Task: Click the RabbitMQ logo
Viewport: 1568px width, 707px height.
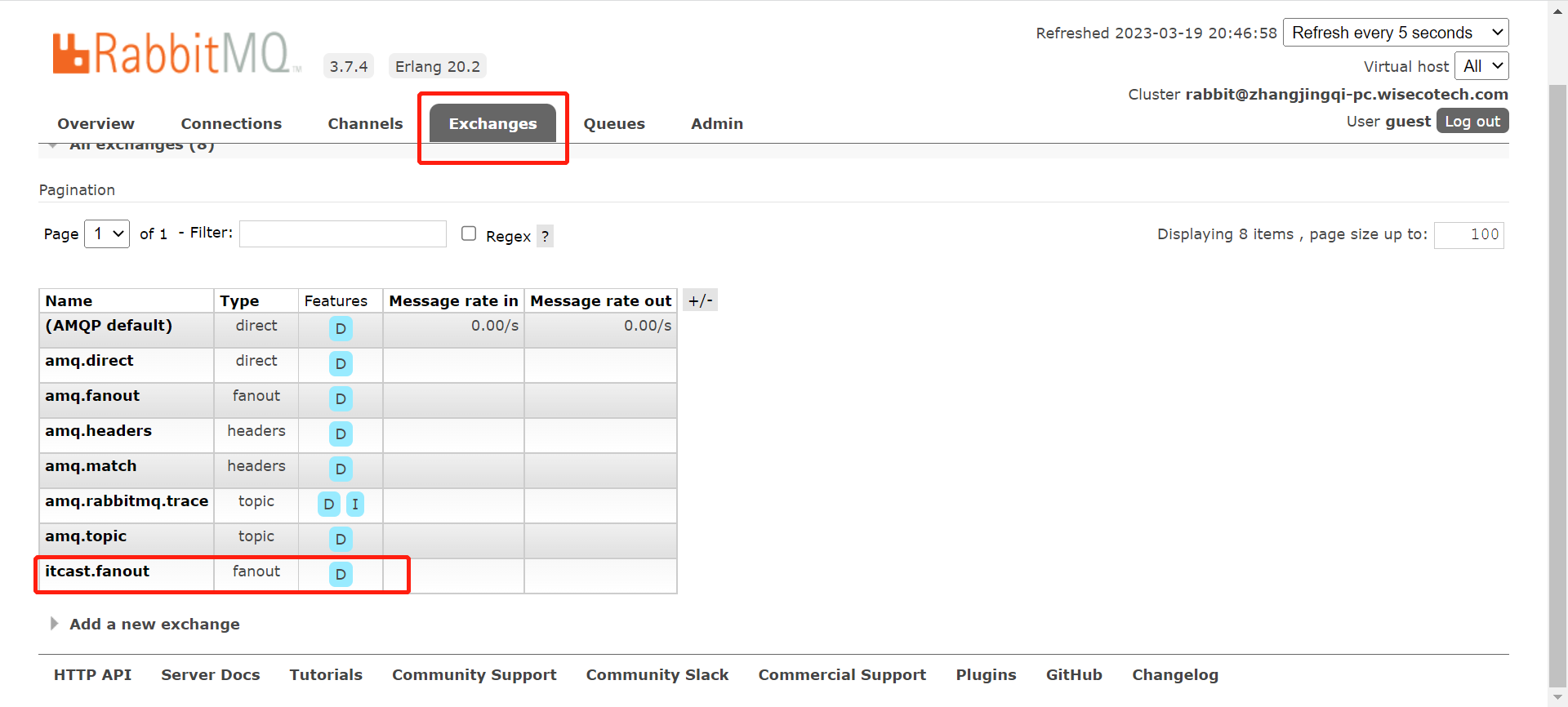Action: point(176,54)
